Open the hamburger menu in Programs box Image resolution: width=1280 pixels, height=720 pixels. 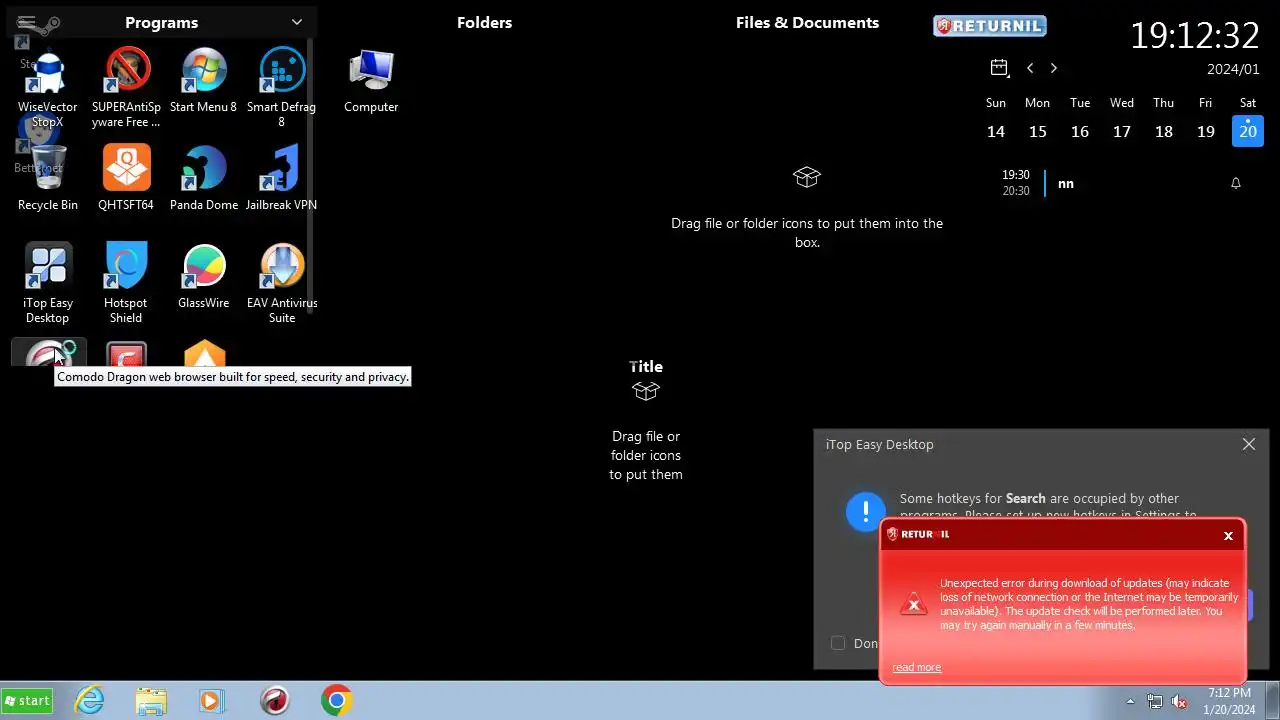click(x=27, y=22)
